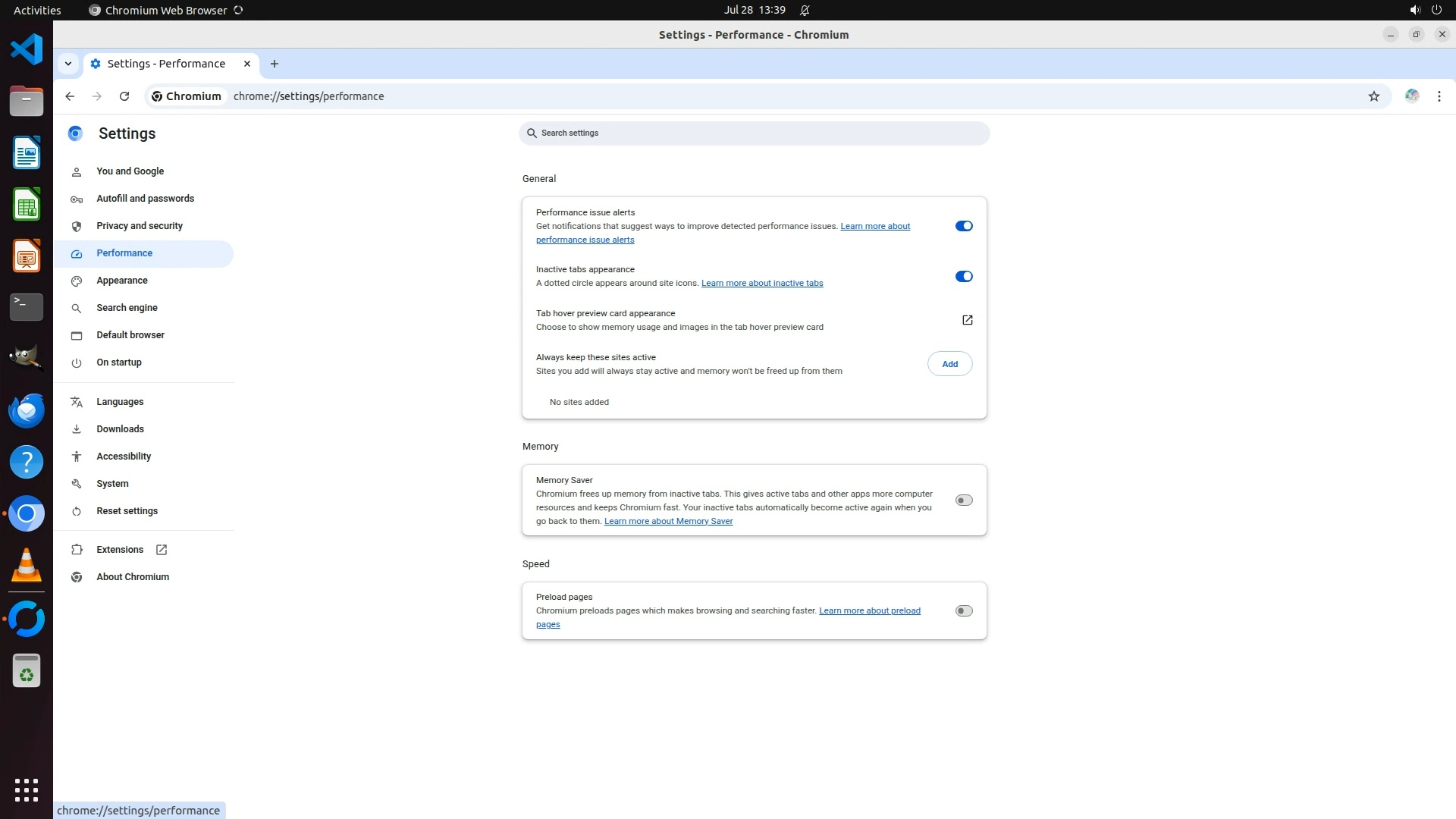Image resolution: width=1456 pixels, height=819 pixels.
Task: Reload the current settings page
Action: click(124, 96)
